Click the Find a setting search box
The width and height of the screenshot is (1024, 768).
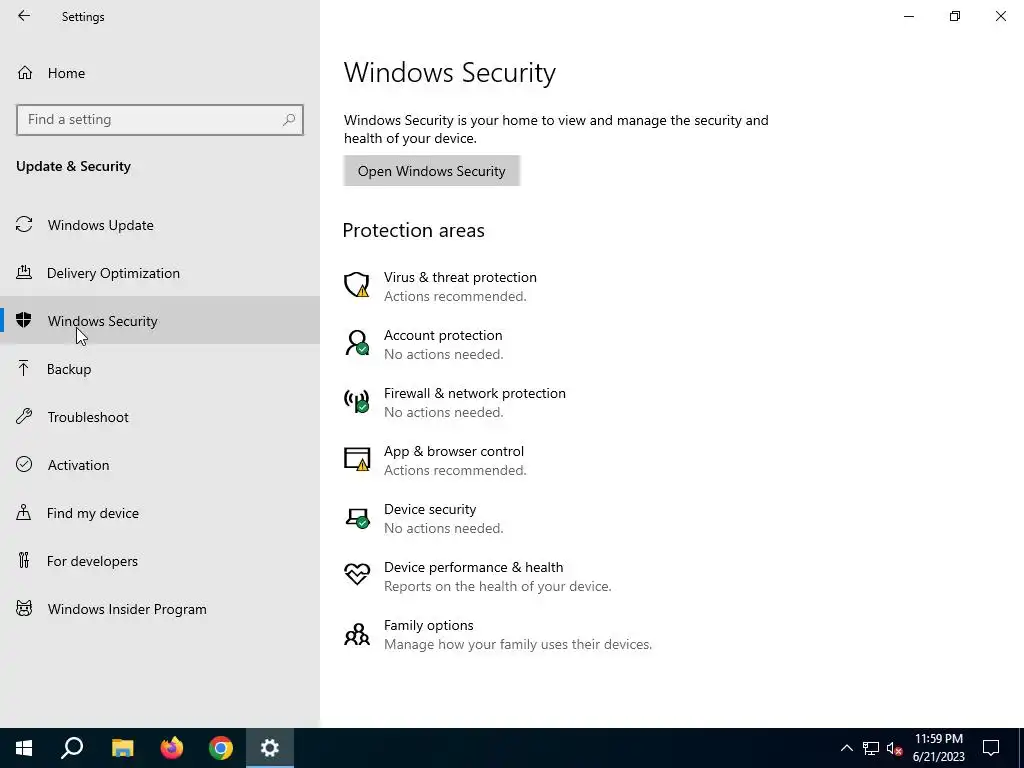[x=160, y=120]
